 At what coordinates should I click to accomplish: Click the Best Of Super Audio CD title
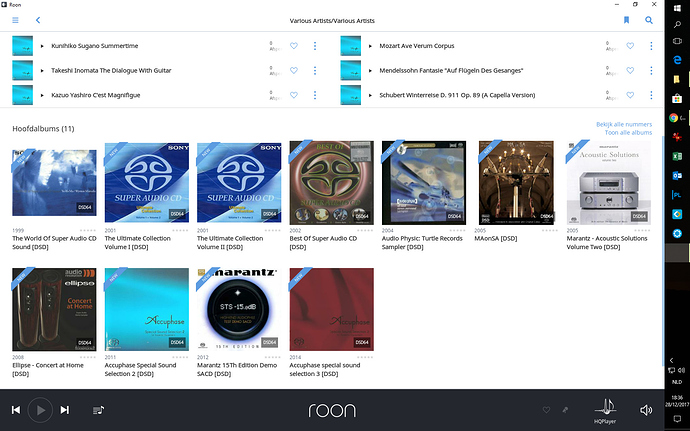pos(323,243)
